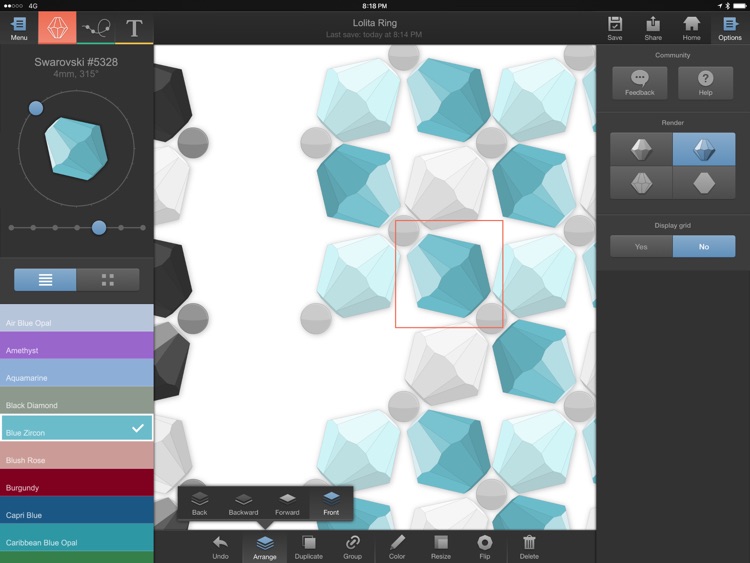Choose Forward in arrange popup
The image size is (750, 563).
point(287,503)
